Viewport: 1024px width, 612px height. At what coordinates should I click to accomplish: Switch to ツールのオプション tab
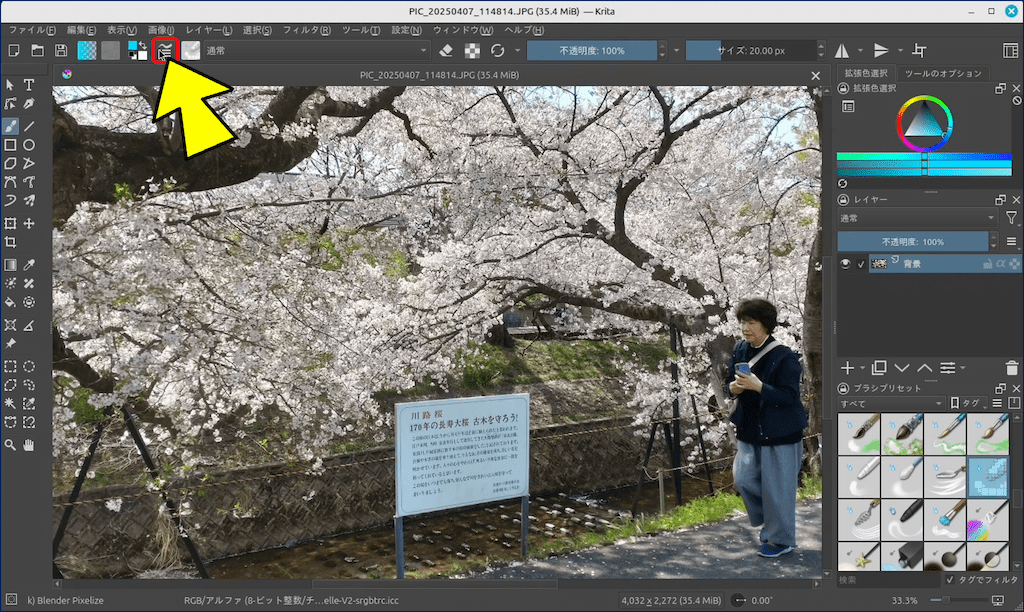coord(942,74)
